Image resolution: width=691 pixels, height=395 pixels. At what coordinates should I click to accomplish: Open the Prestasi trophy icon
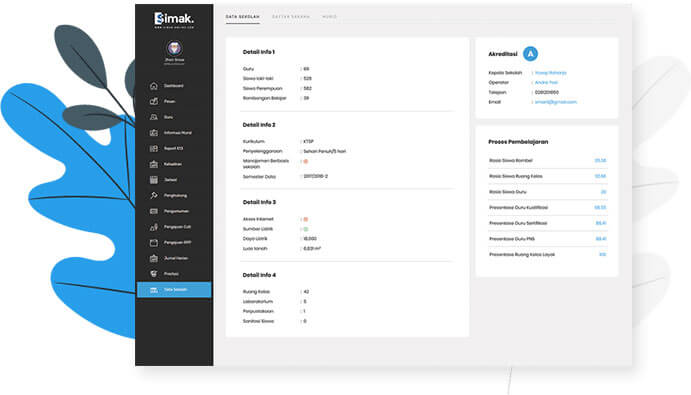(x=153, y=274)
